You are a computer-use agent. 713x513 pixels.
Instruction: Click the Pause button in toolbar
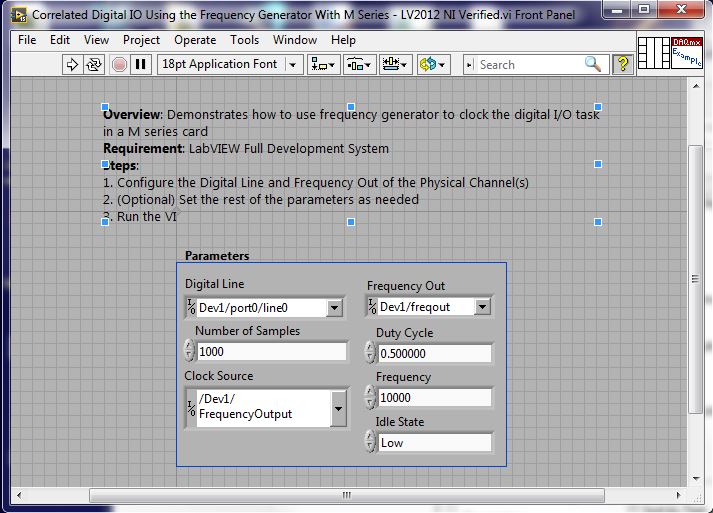141,64
